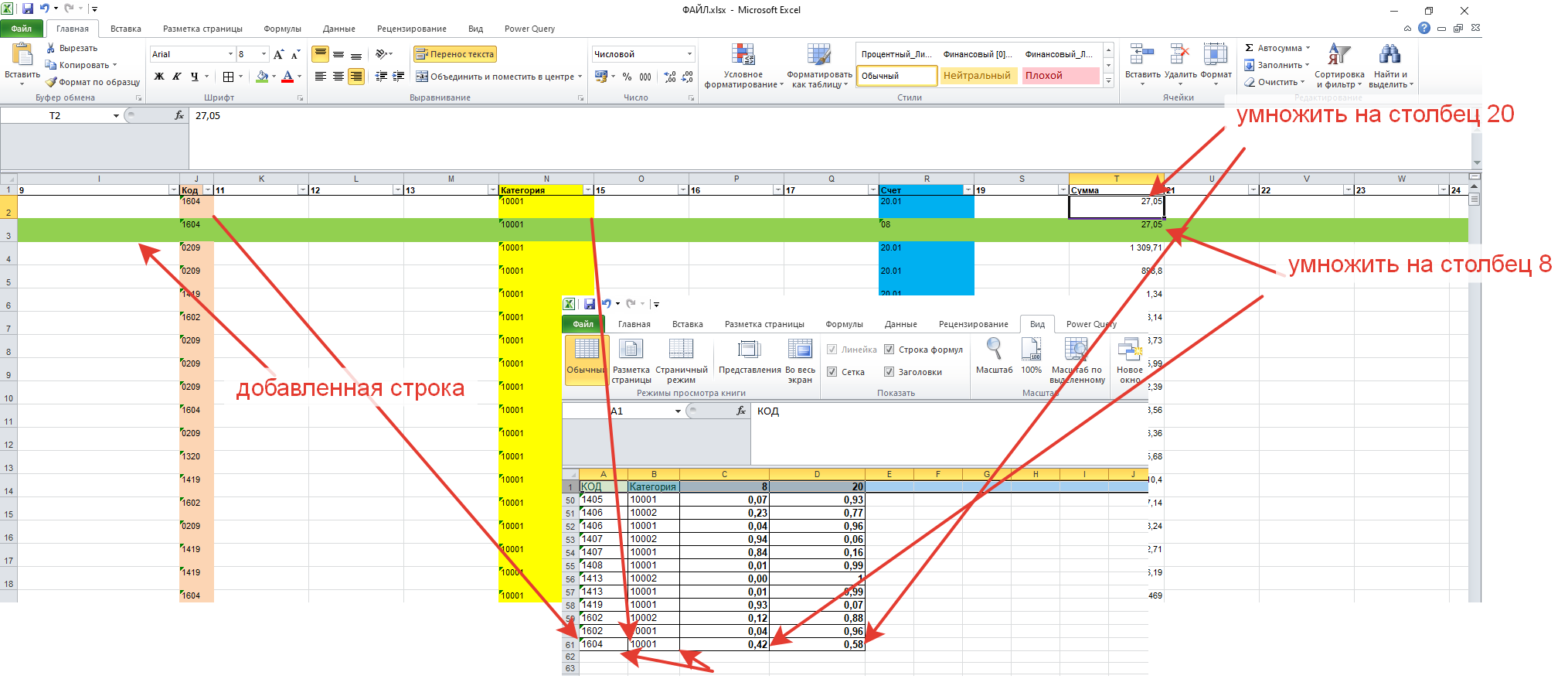Click the insert function fx icon

[179, 115]
